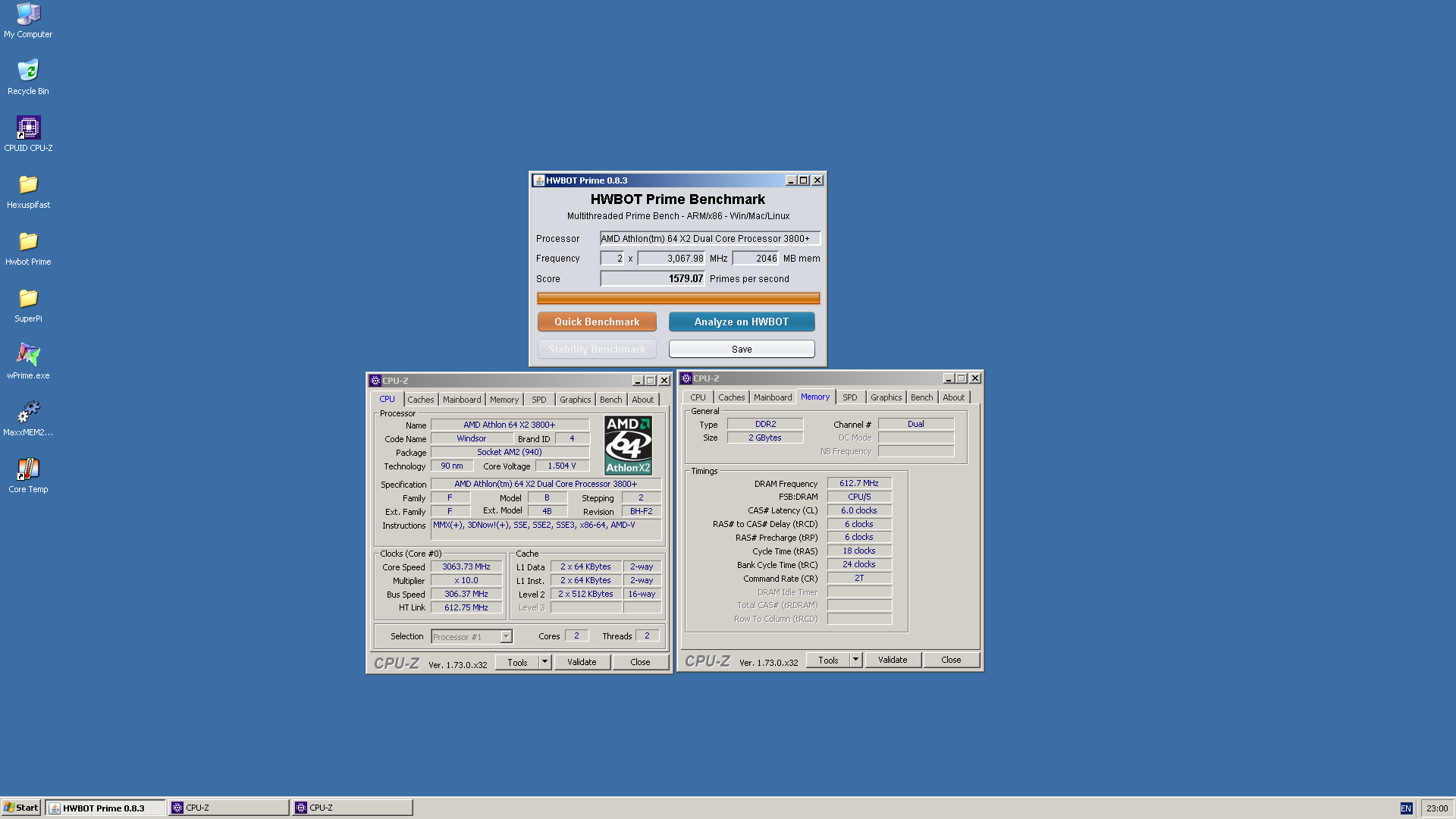The image size is (1456, 819).
Task: Open SPD tab in left CPU-Z
Action: click(539, 400)
